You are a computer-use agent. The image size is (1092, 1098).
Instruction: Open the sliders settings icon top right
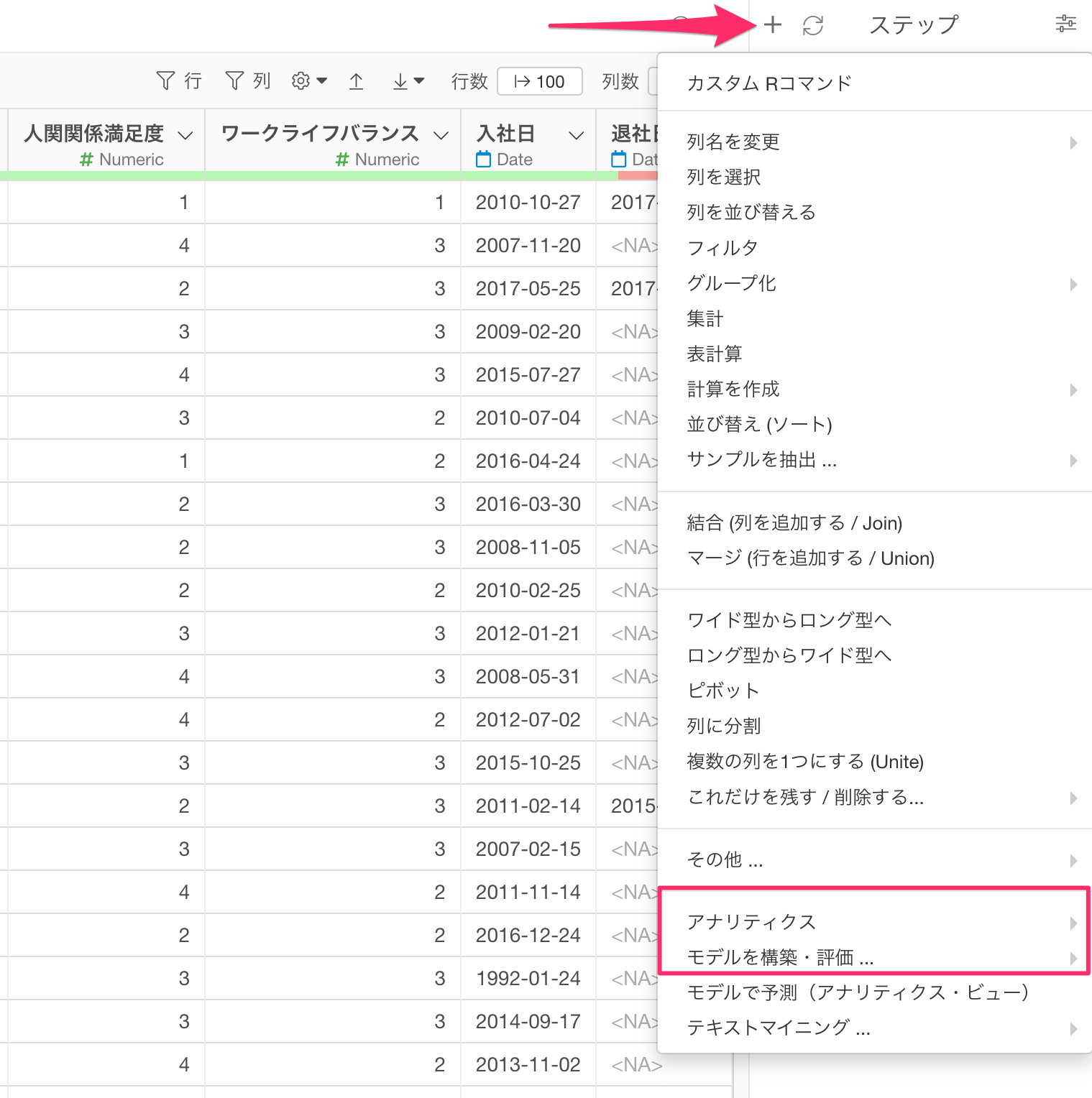click(x=1065, y=24)
